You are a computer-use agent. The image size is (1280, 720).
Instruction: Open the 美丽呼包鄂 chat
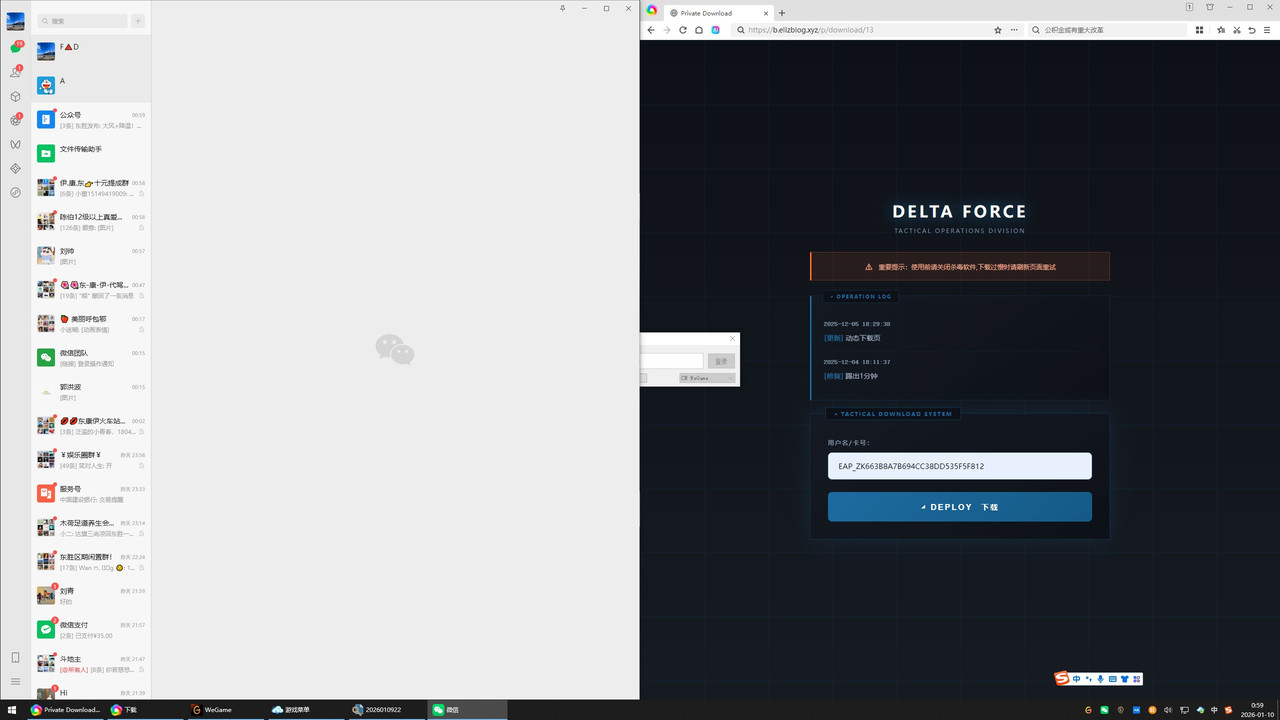[91, 323]
